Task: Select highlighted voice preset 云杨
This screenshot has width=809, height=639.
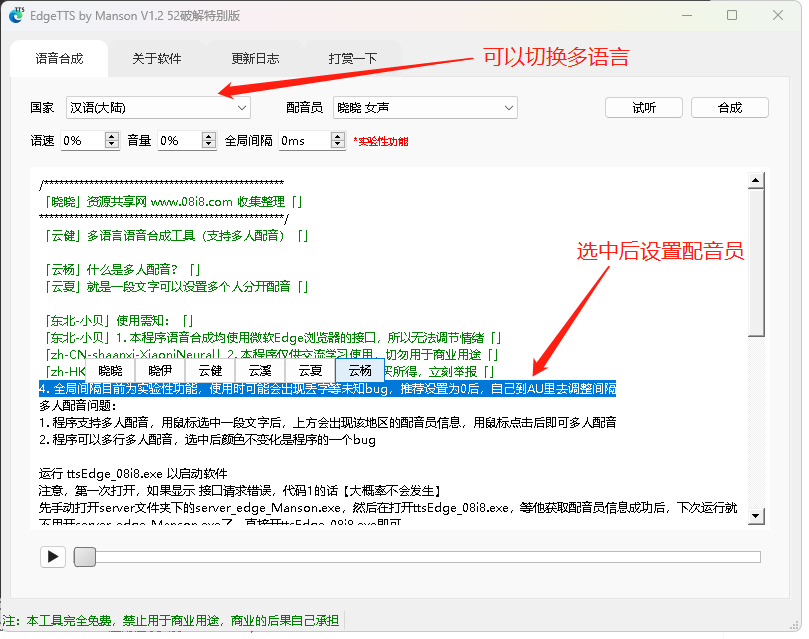Action: click(x=359, y=370)
